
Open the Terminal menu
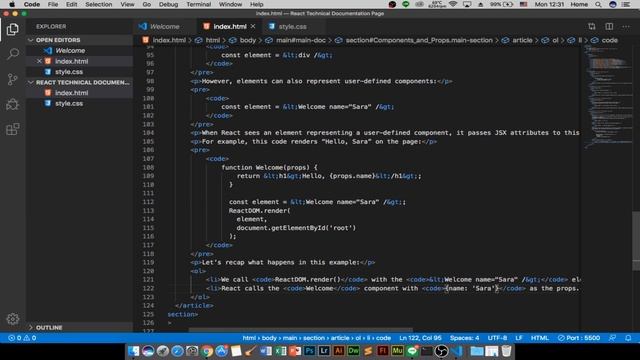pos(198,4)
